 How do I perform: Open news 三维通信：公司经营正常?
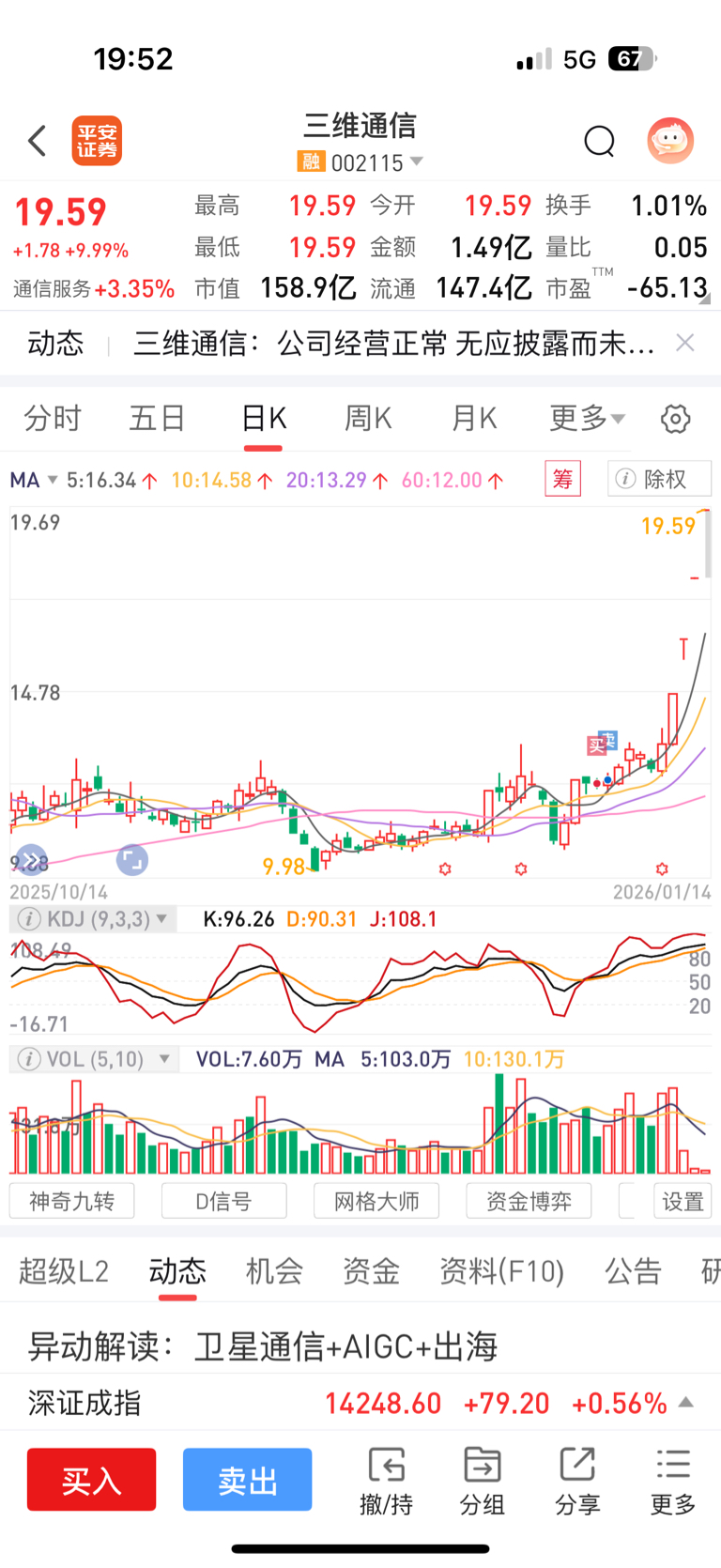coord(394,344)
